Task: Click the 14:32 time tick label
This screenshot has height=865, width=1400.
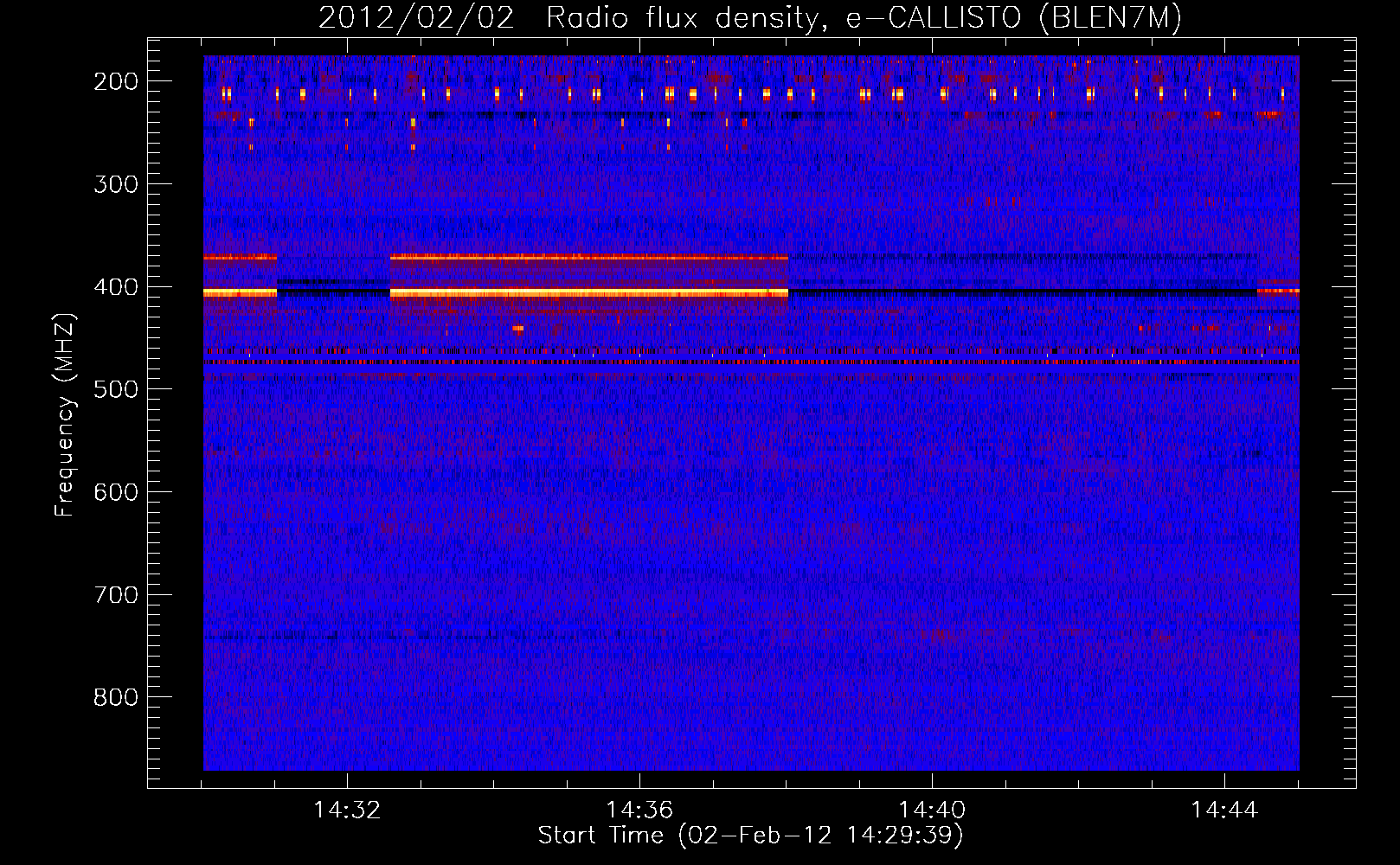Action: click(347, 811)
